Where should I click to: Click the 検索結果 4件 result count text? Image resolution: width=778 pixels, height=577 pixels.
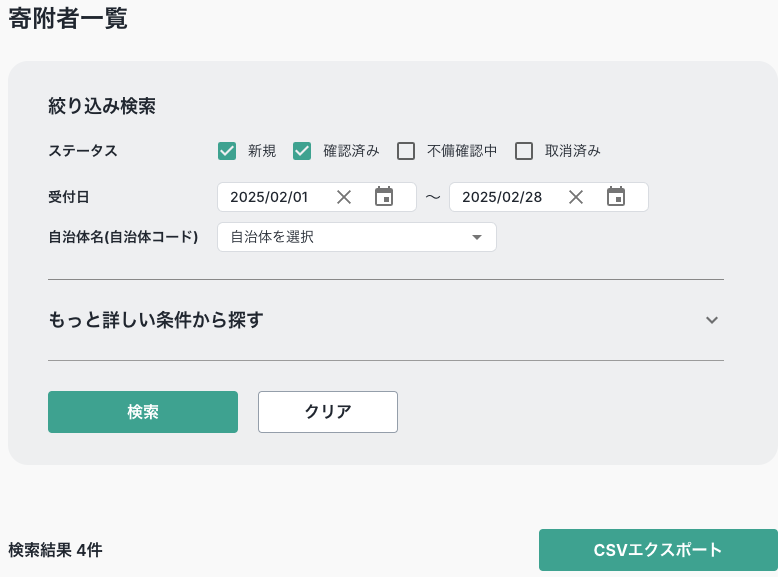pos(55,550)
